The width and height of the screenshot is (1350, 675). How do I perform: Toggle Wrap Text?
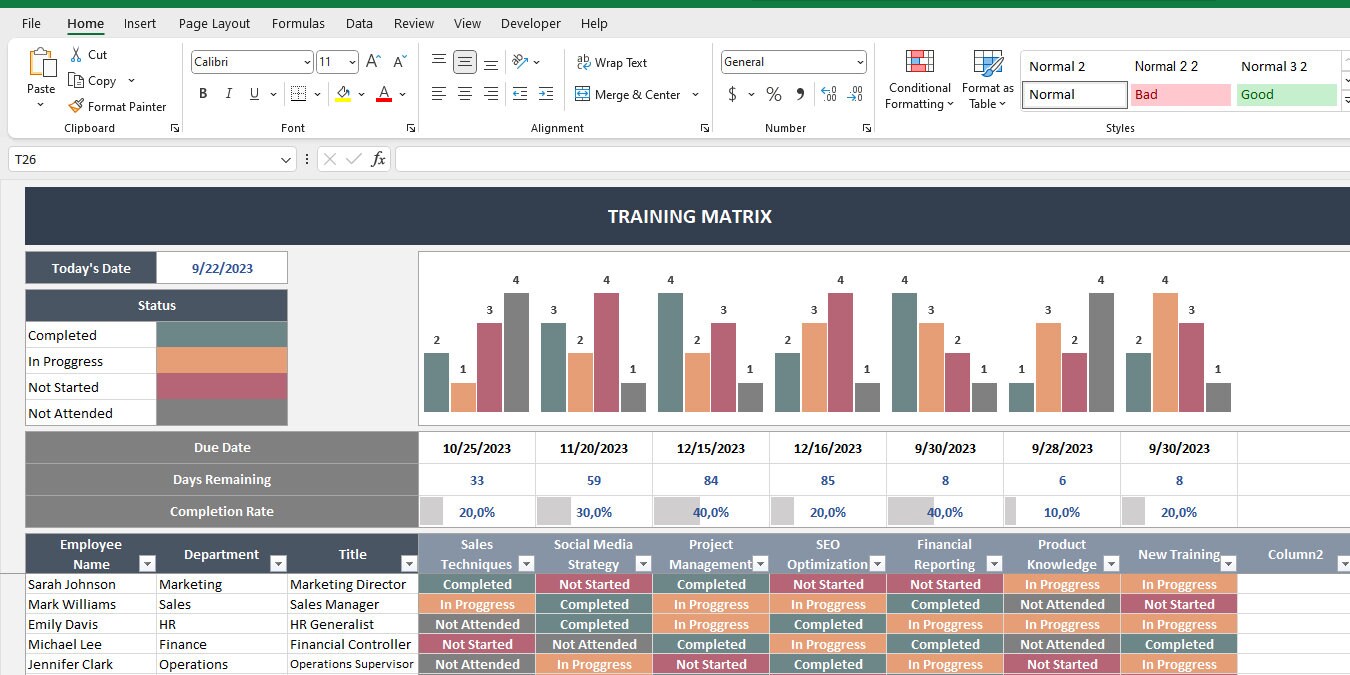click(x=612, y=62)
